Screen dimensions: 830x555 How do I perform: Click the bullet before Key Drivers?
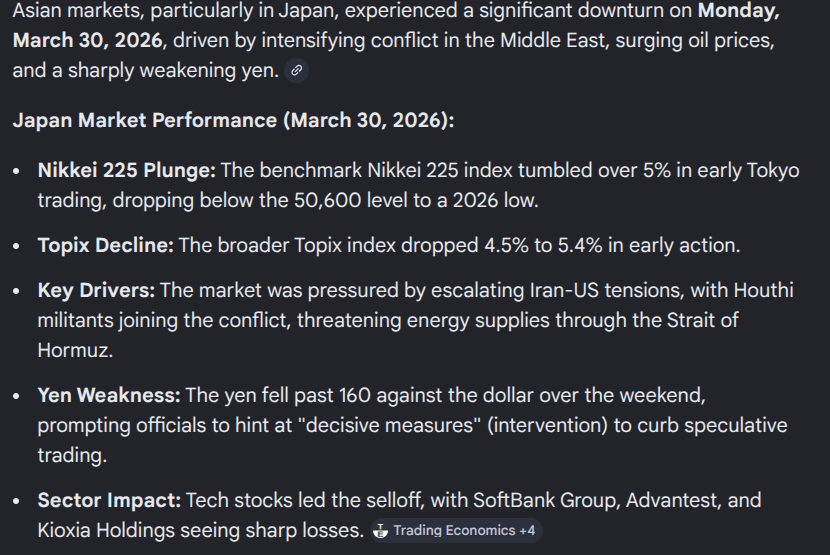pos(16,292)
